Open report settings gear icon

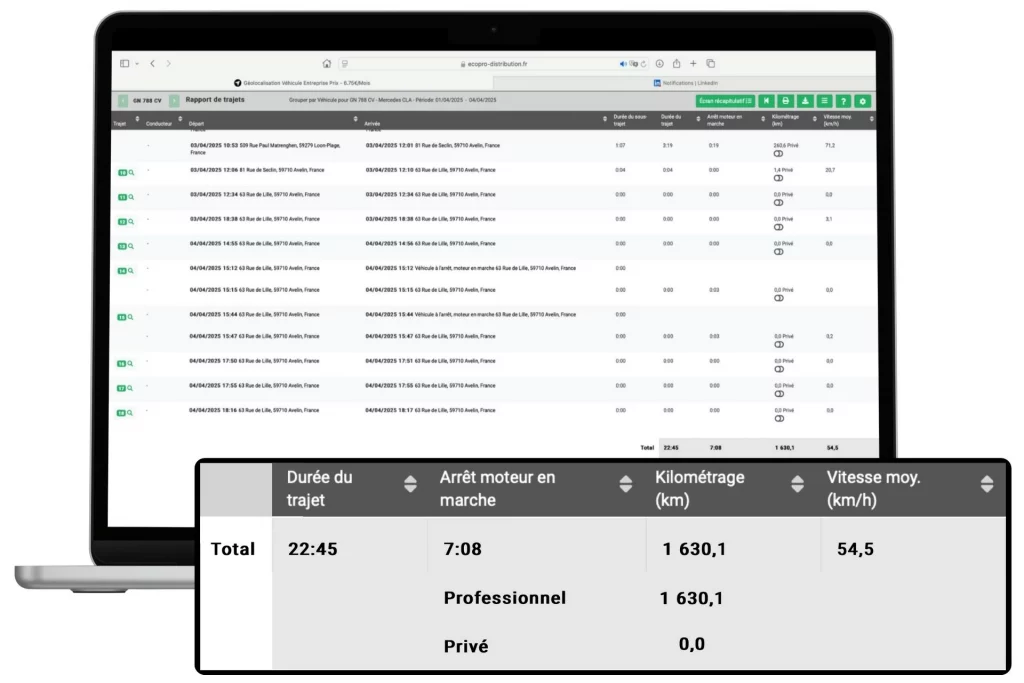pos(863,101)
